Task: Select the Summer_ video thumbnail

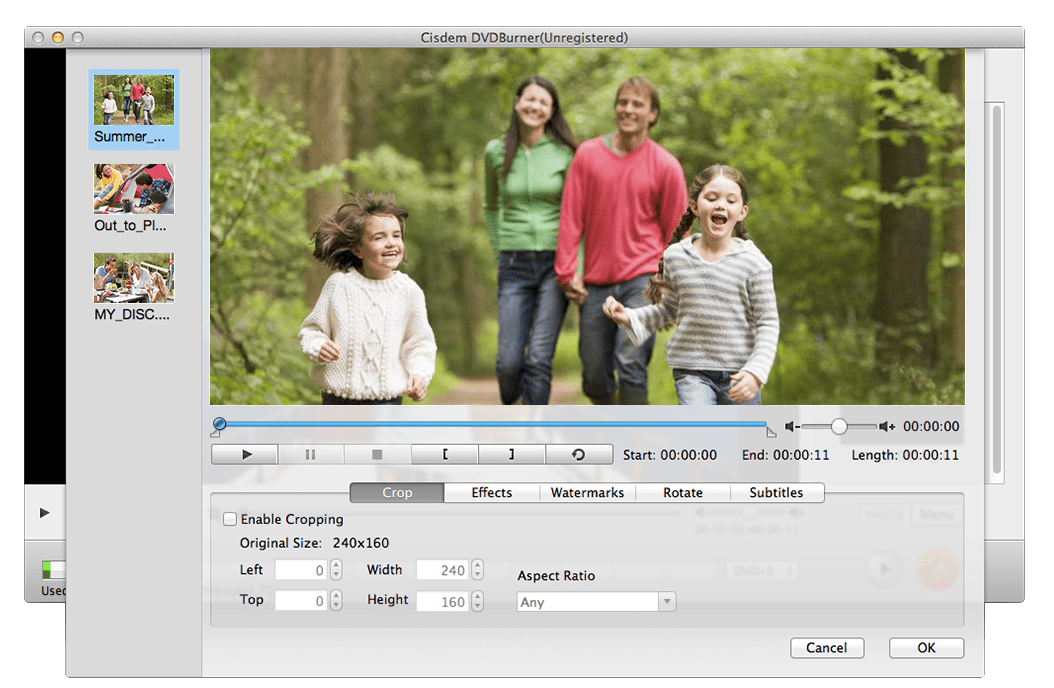Action: (134, 109)
